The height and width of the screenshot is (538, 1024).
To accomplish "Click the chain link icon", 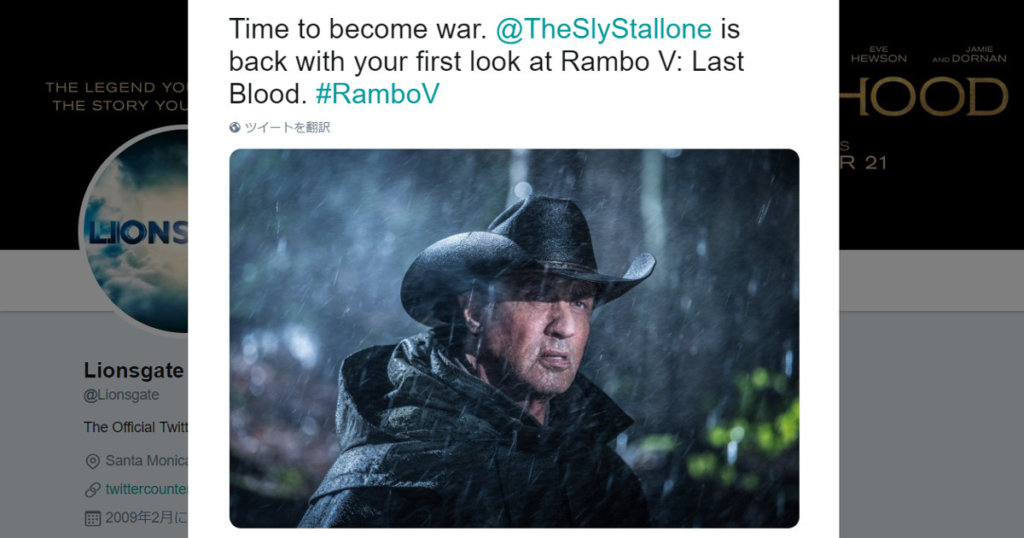I will point(93,489).
